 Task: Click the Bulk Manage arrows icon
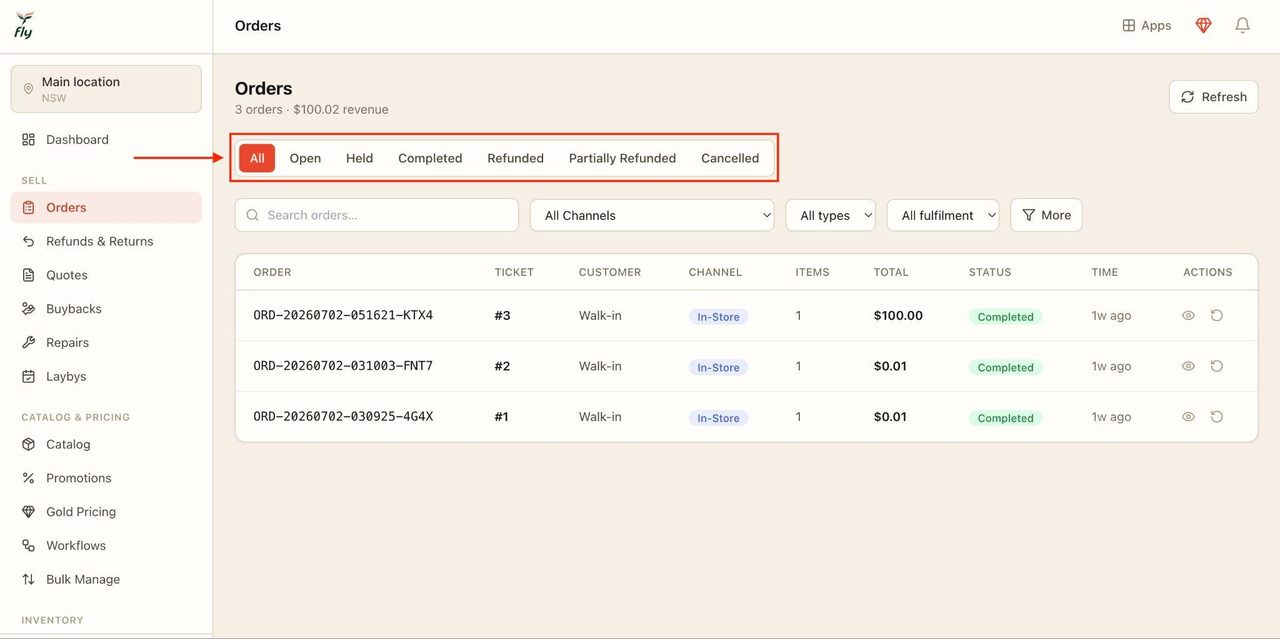tap(28, 580)
